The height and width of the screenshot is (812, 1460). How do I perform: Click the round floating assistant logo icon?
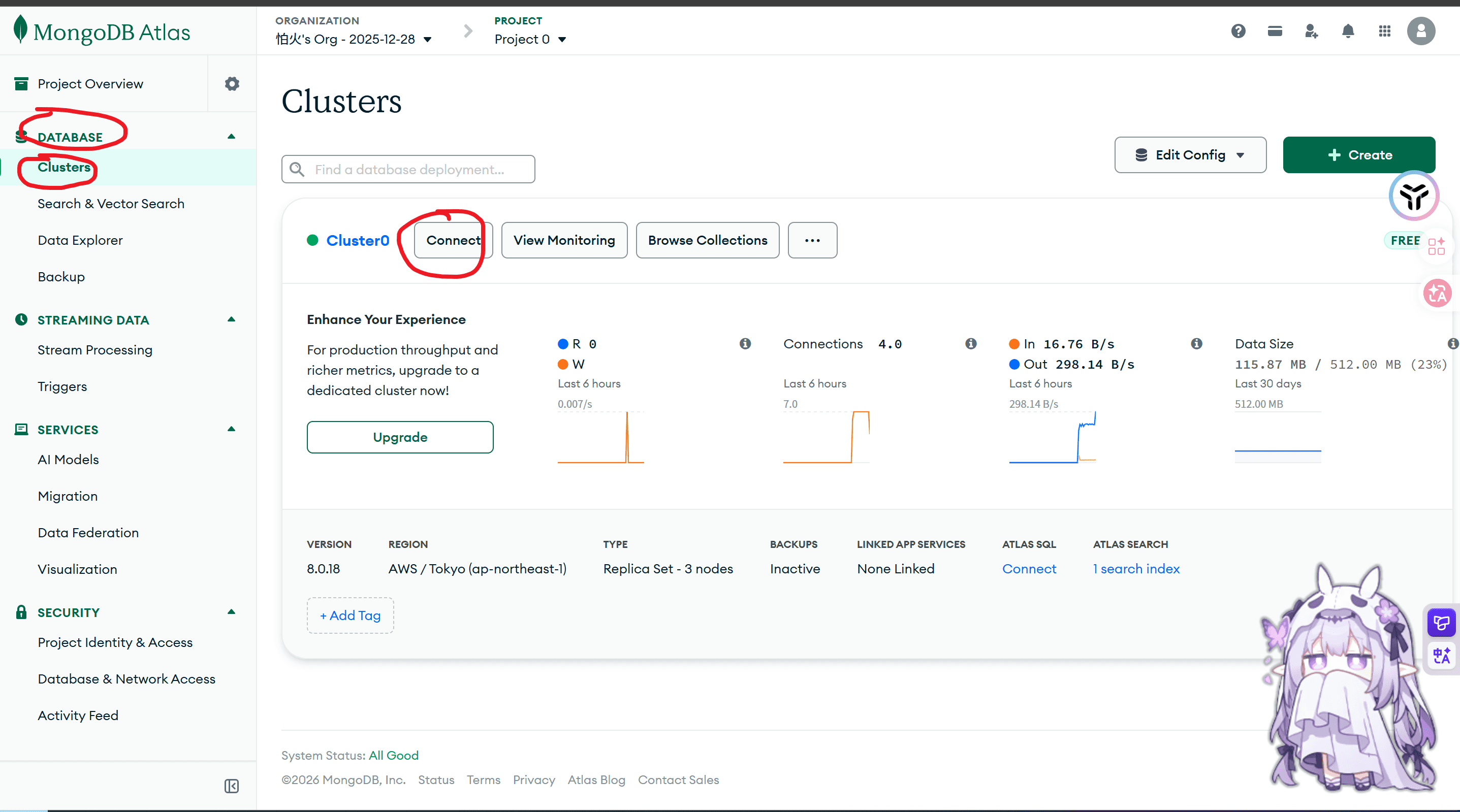pyautogui.click(x=1414, y=196)
